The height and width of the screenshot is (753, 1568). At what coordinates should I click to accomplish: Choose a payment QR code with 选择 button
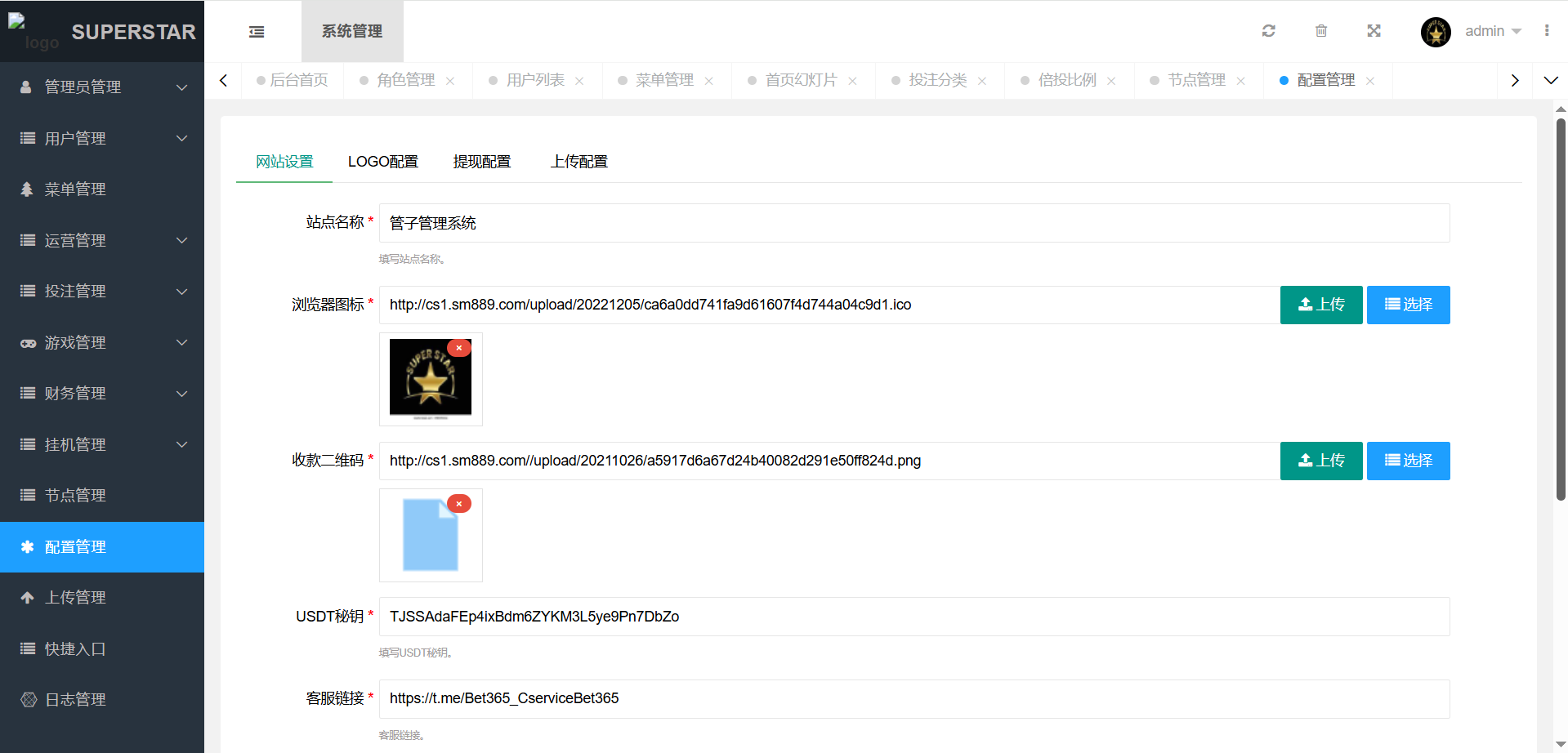1409,461
